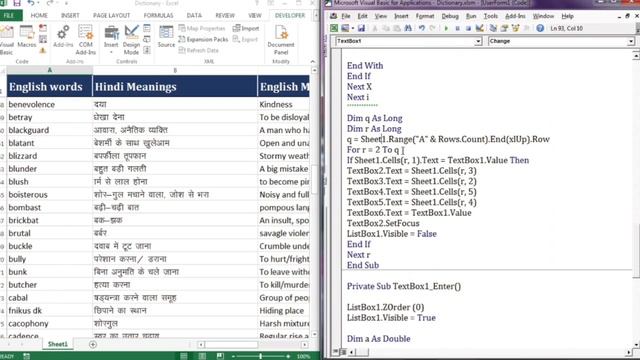
Task: Open control Properties icon
Action: pos(147,29)
